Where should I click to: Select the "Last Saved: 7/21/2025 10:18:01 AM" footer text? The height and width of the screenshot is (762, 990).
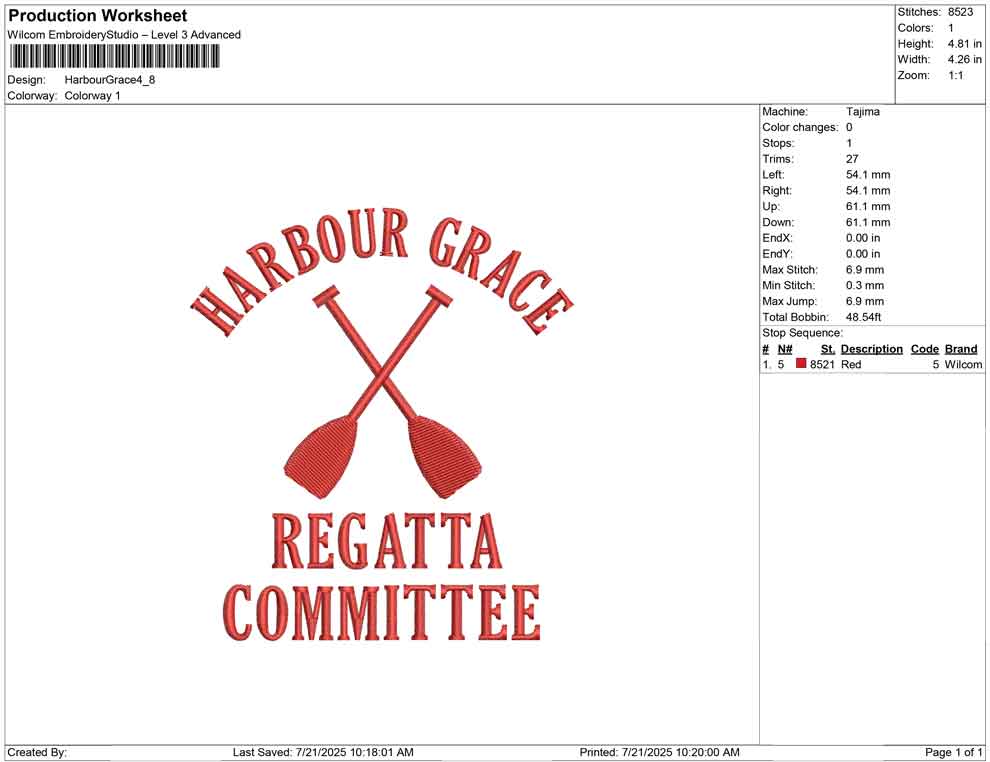pyautogui.click(x=323, y=752)
